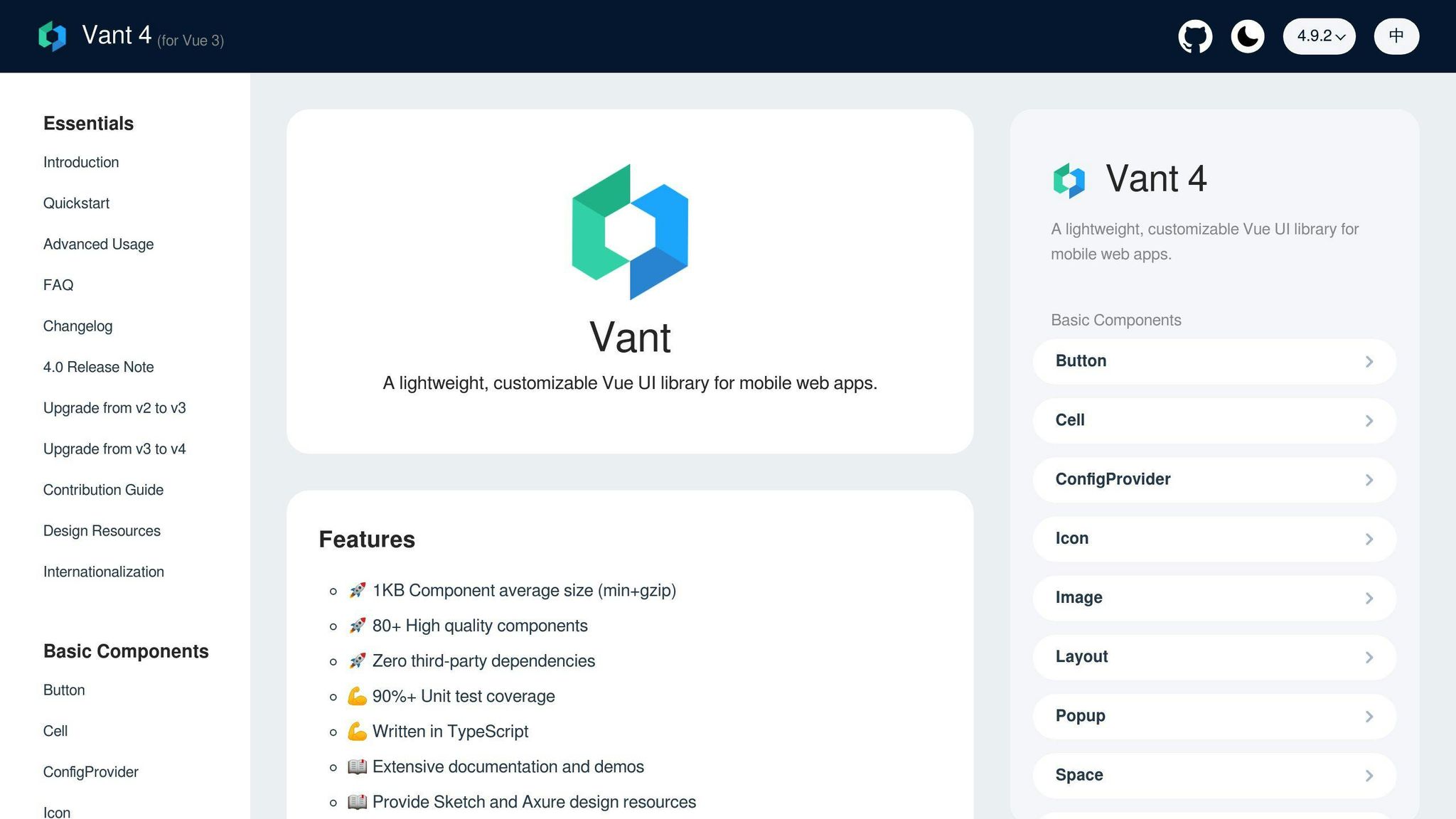Click the chevron on the Layout row
Screen dimensions: 1456x819
click(1369, 658)
